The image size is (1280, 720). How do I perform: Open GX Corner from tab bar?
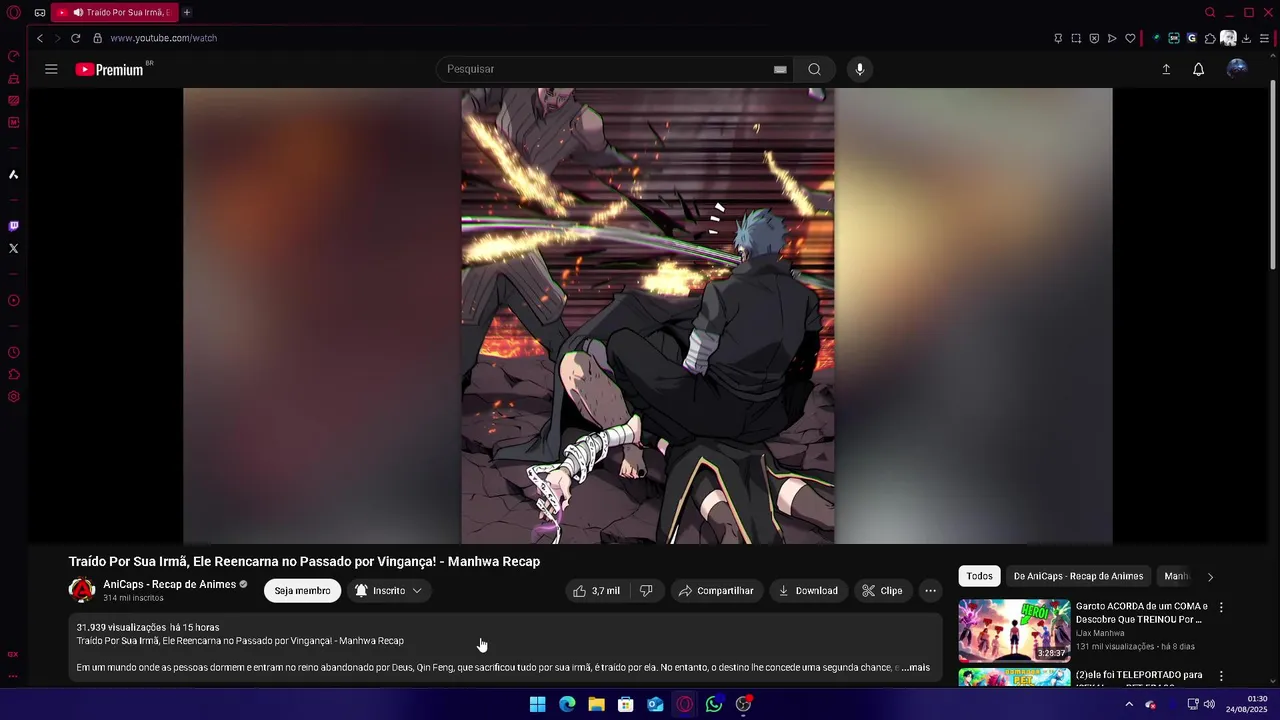39,12
